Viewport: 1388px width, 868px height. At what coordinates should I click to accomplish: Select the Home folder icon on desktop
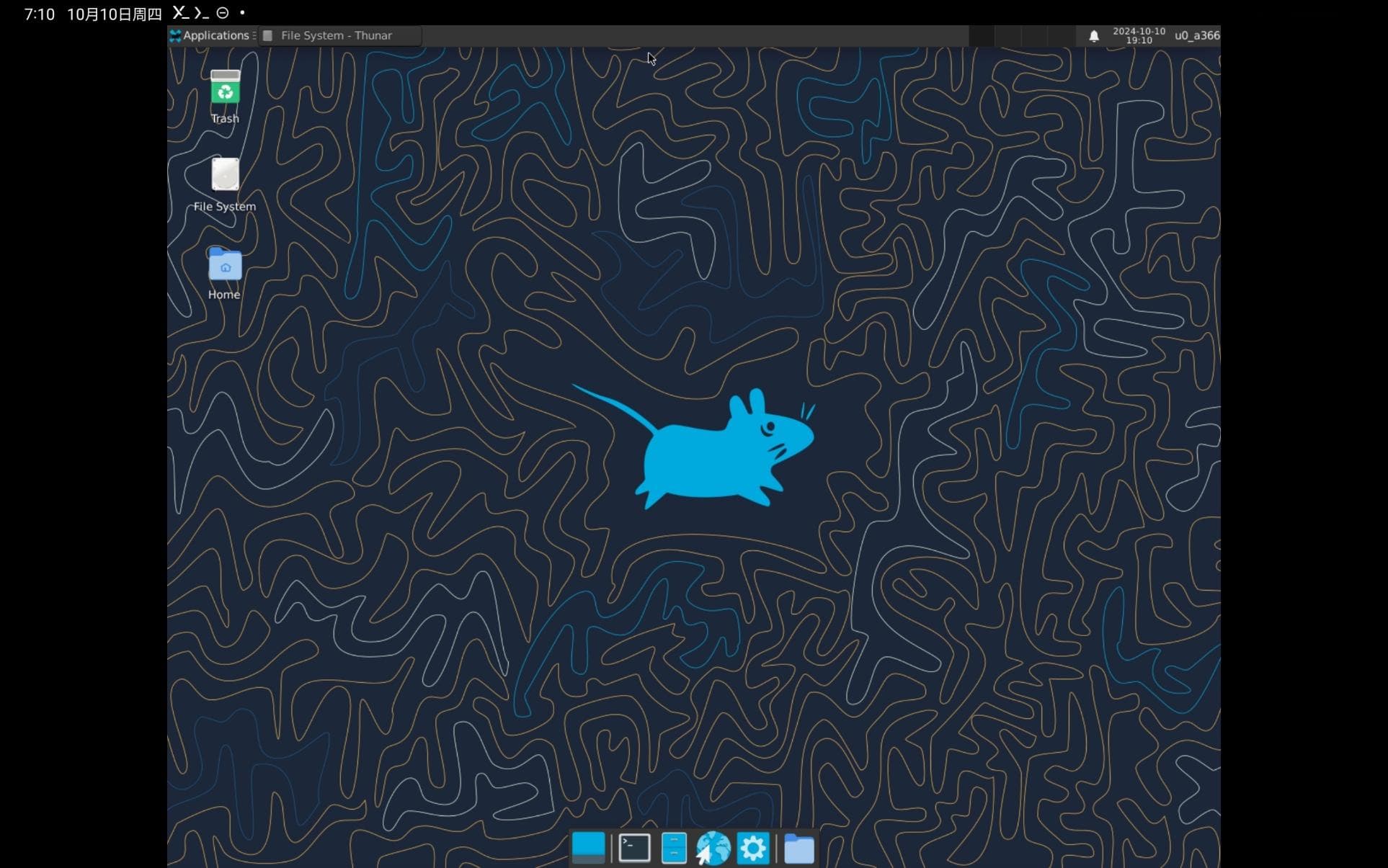[225, 264]
